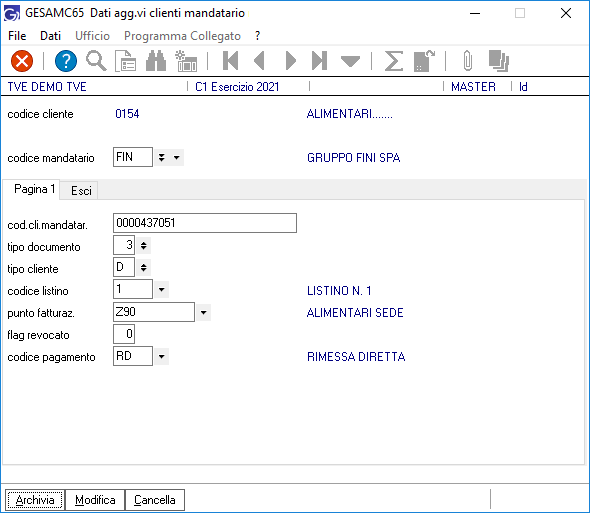Click the Cancella button
The width and height of the screenshot is (590, 513).
point(155,500)
